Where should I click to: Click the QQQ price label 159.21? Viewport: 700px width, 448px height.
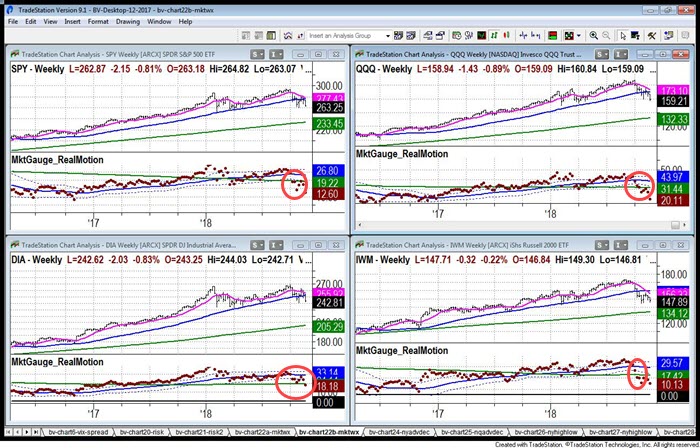point(673,101)
